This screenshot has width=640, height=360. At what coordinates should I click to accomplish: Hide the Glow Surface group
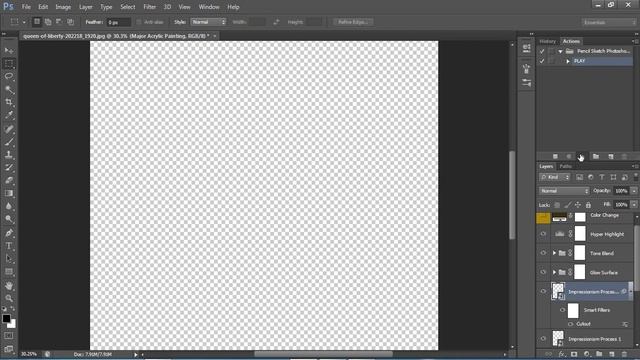[x=543, y=272]
